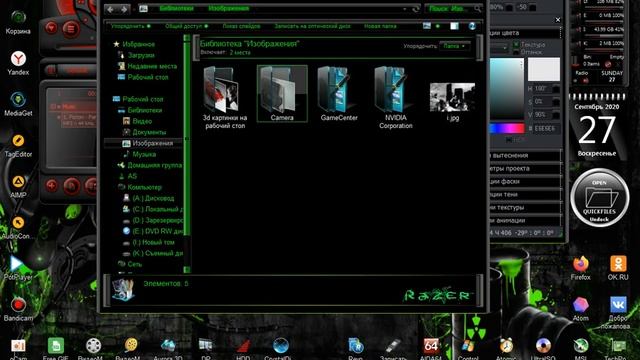Select Музыка under Библиотеки
Viewport: 640px width, 360px height.
tap(144, 154)
